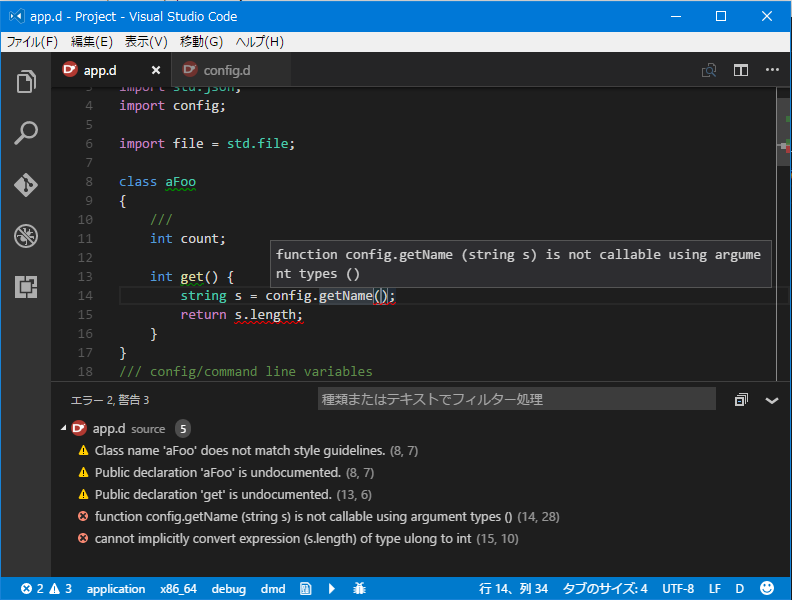This screenshot has height=600, width=792.
Task: Click the line and column indicator 行 14、列 34
Action: click(513, 589)
